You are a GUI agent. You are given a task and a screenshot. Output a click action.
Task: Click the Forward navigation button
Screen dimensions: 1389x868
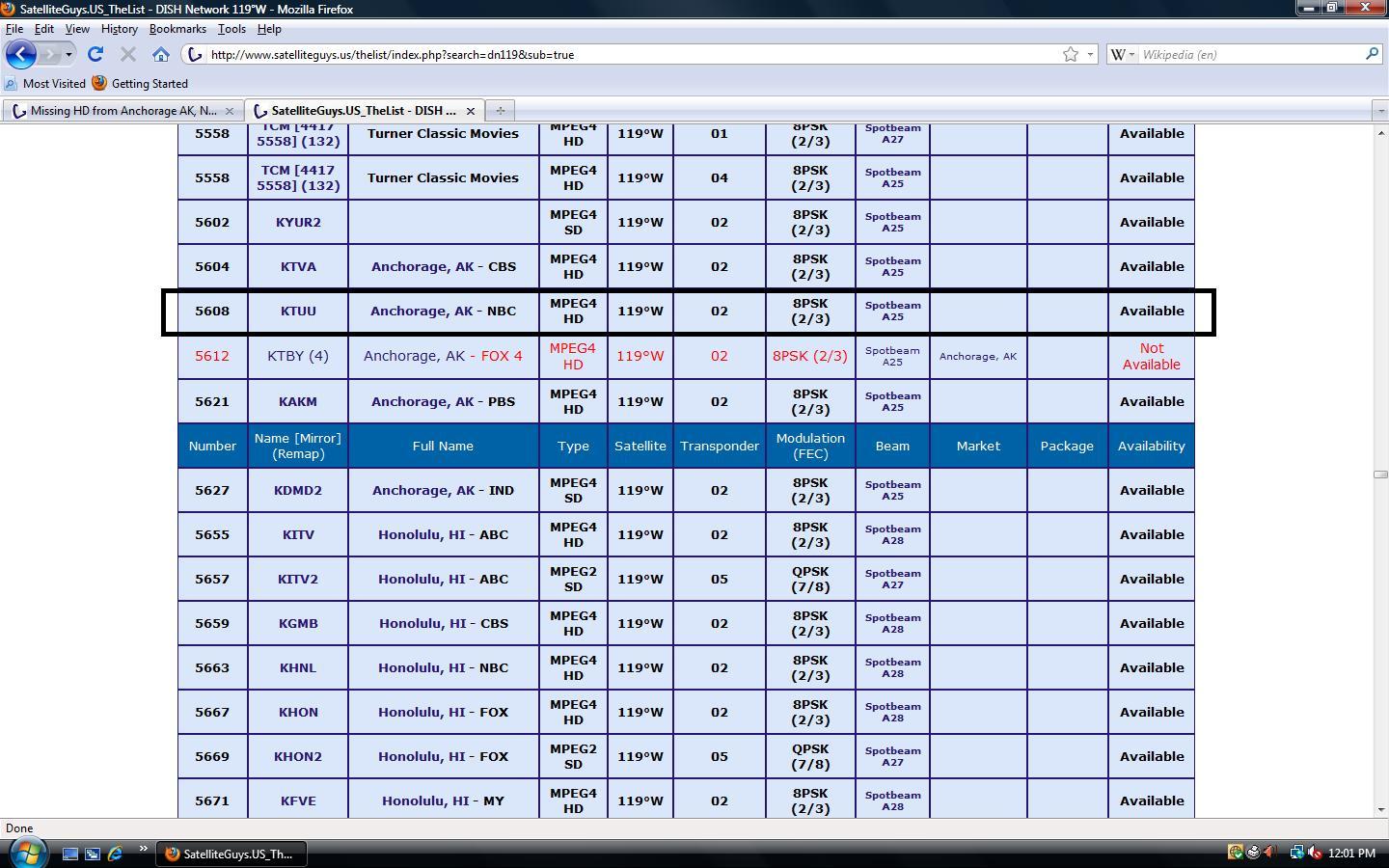point(50,54)
